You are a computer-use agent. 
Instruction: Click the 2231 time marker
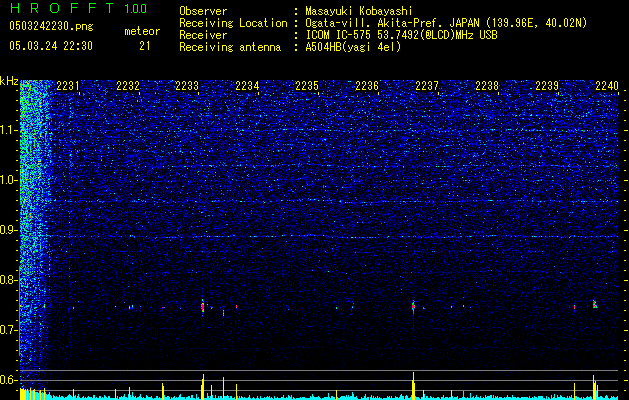pyautogui.click(x=67, y=86)
